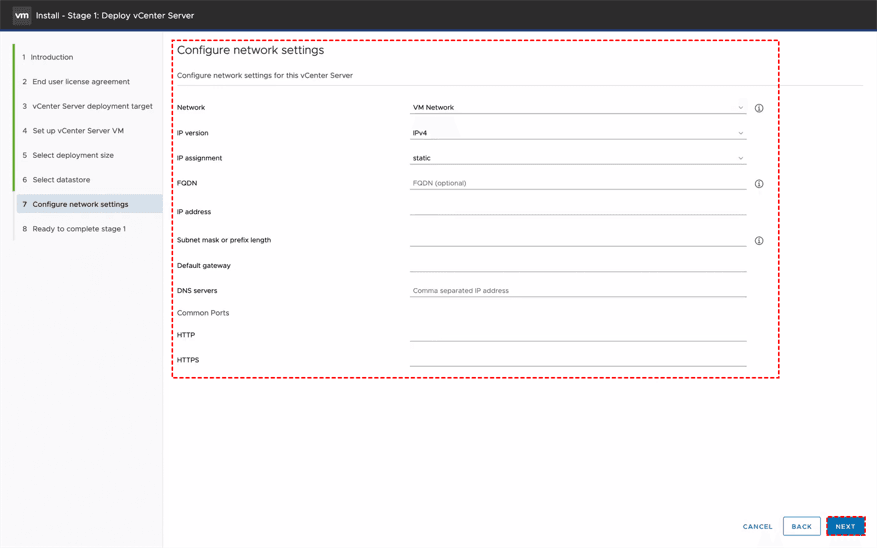Viewport: 877px width, 548px height.
Task: Click the Configure network settings heading
Action: click(251, 50)
